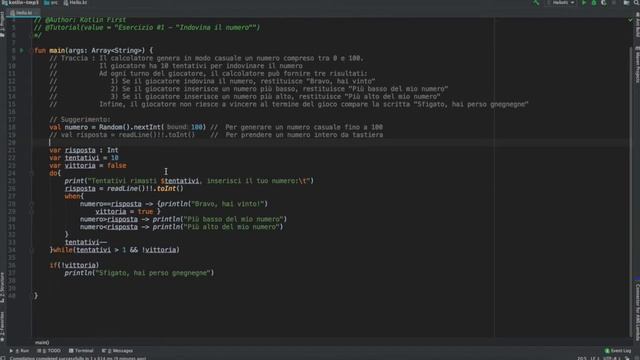
Task: Open the Project Structure folder icon
Action: pos(627,3)
